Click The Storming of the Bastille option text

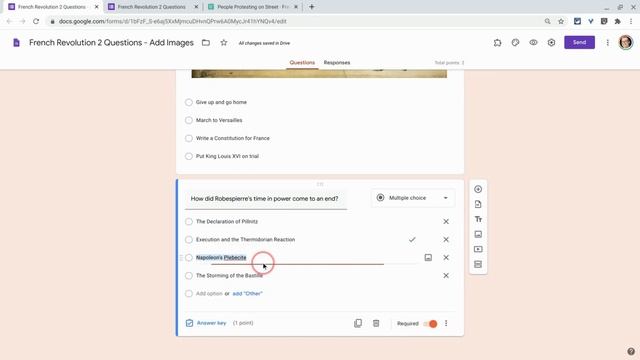[229, 276]
